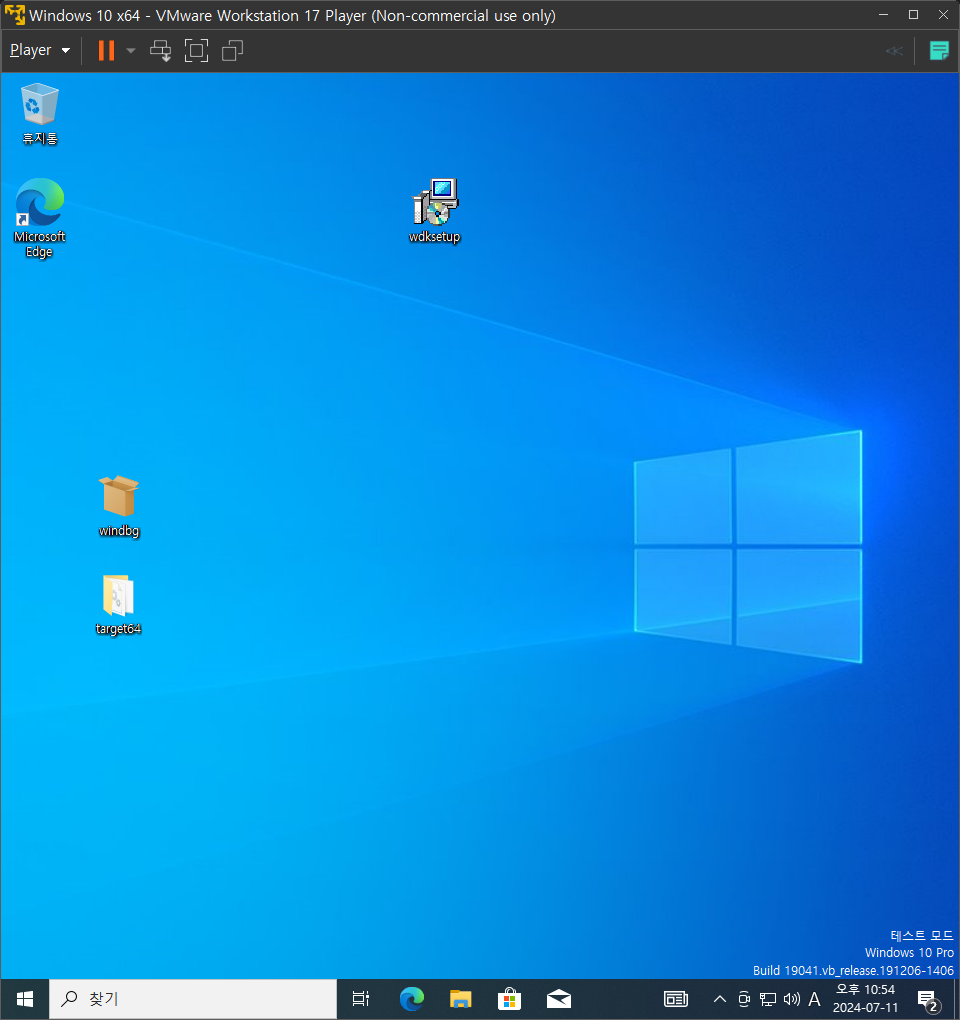960x1020 pixels.
Task: Select the target64 folder icon
Action: tap(118, 604)
